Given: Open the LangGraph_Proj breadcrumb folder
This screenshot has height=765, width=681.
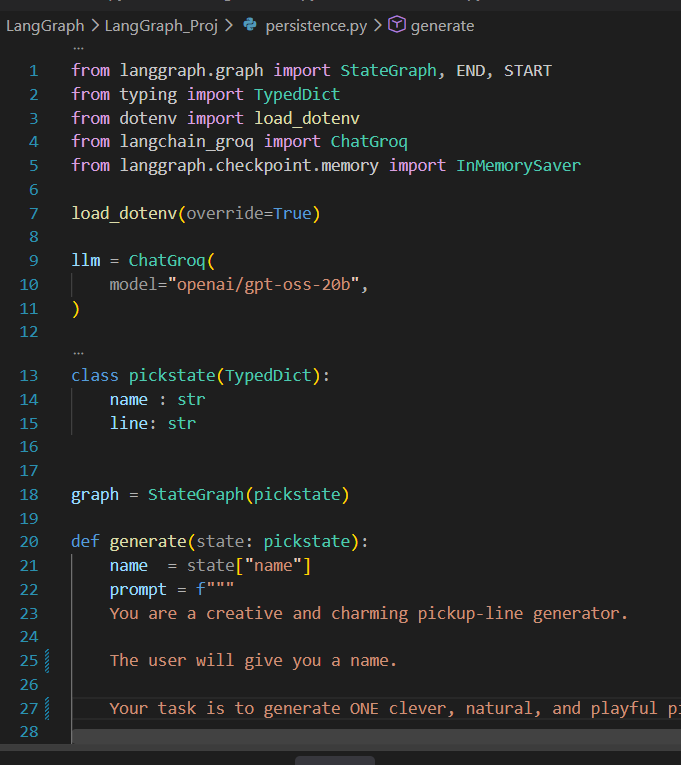Looking at the screenshot, I should (161, 26).
